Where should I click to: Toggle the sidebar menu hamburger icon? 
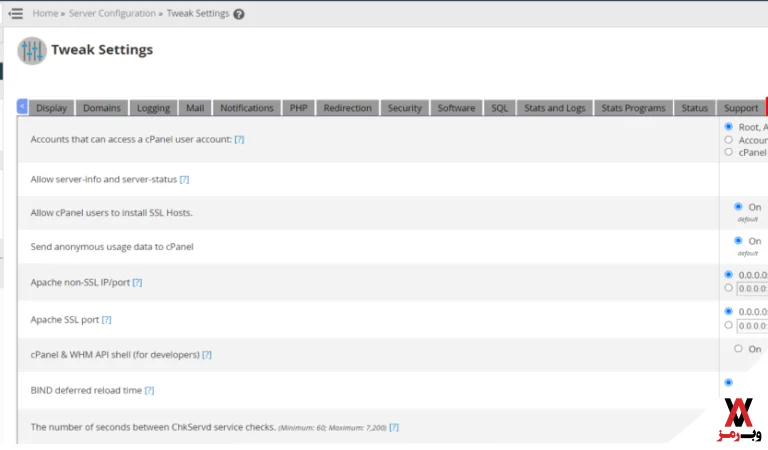[x=16, y=13]
